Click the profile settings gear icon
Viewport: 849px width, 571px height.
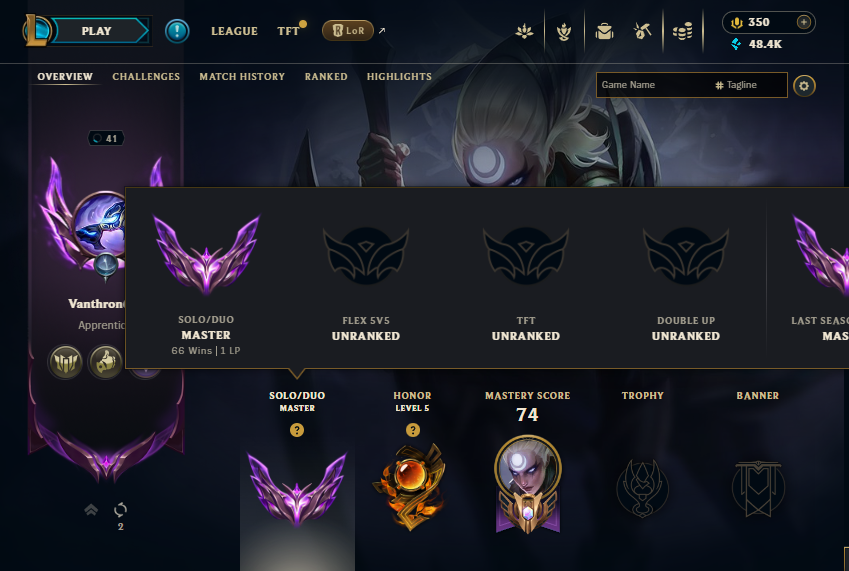[804, 86]
